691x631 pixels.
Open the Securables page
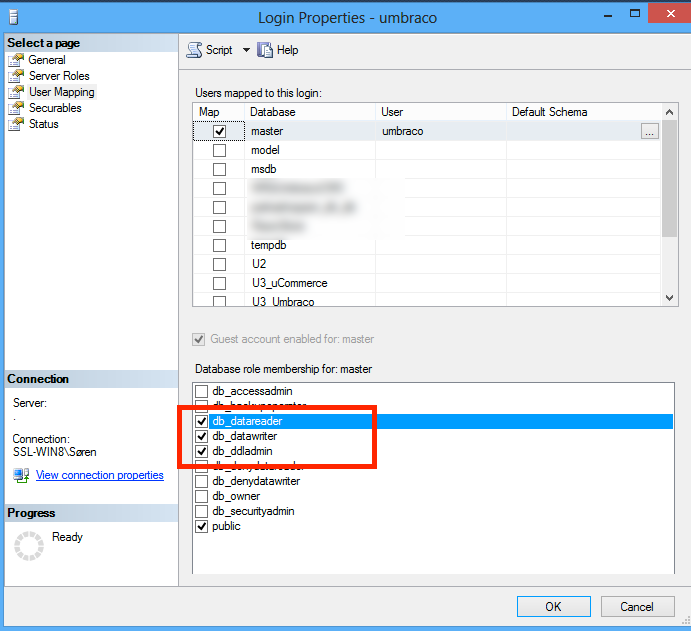click(x=55, y=108)
